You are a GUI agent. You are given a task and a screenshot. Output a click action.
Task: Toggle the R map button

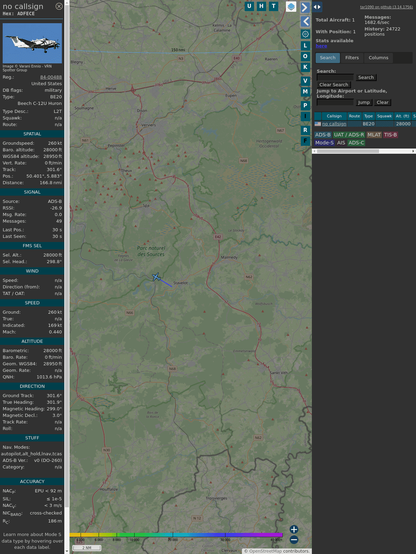pos(305,130)
